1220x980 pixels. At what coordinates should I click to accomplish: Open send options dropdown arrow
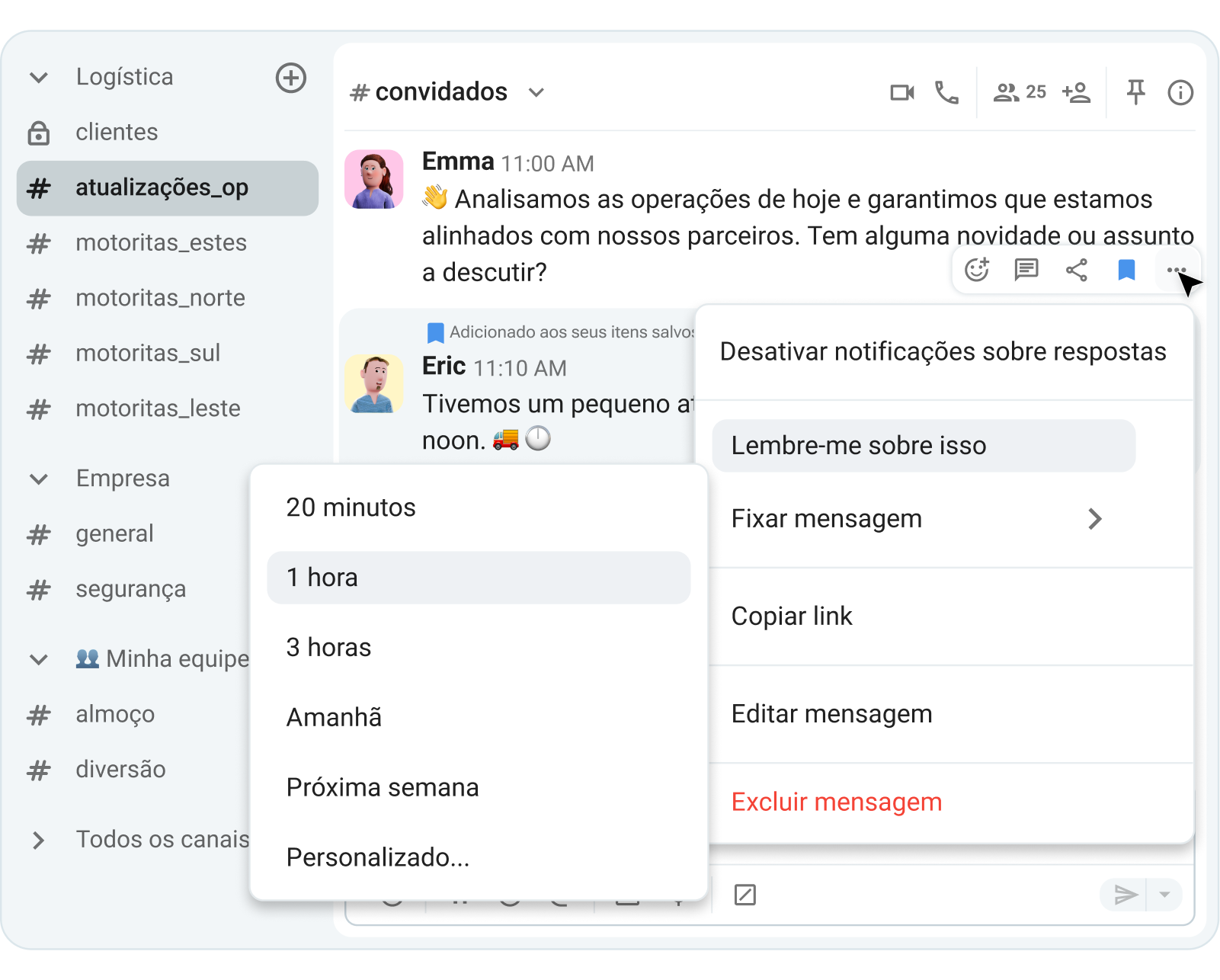pyautogui.click(x=1164, y=895)
